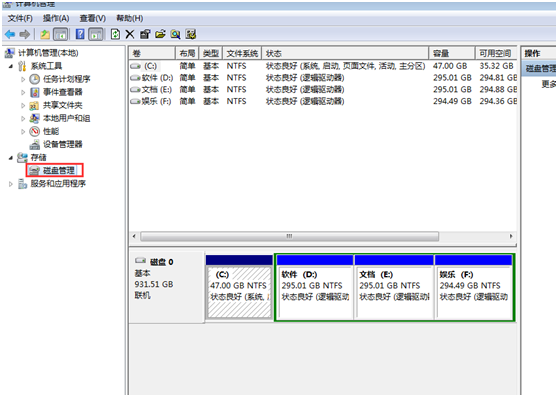Toggle the show/hide console tree icon
Viewport: 558px width, 397px height.
click(60, 35)
